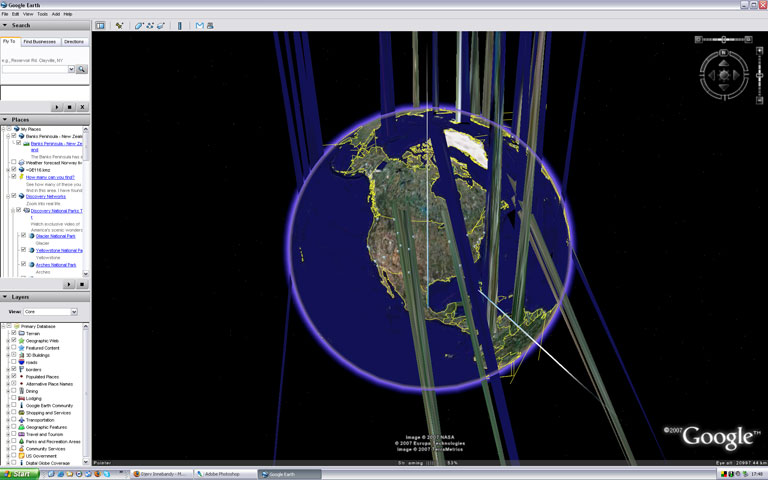Image resolution: width=768 pixels, height=480 pixels.
Task: Click the Places panel play button
Action: [69, 284]
